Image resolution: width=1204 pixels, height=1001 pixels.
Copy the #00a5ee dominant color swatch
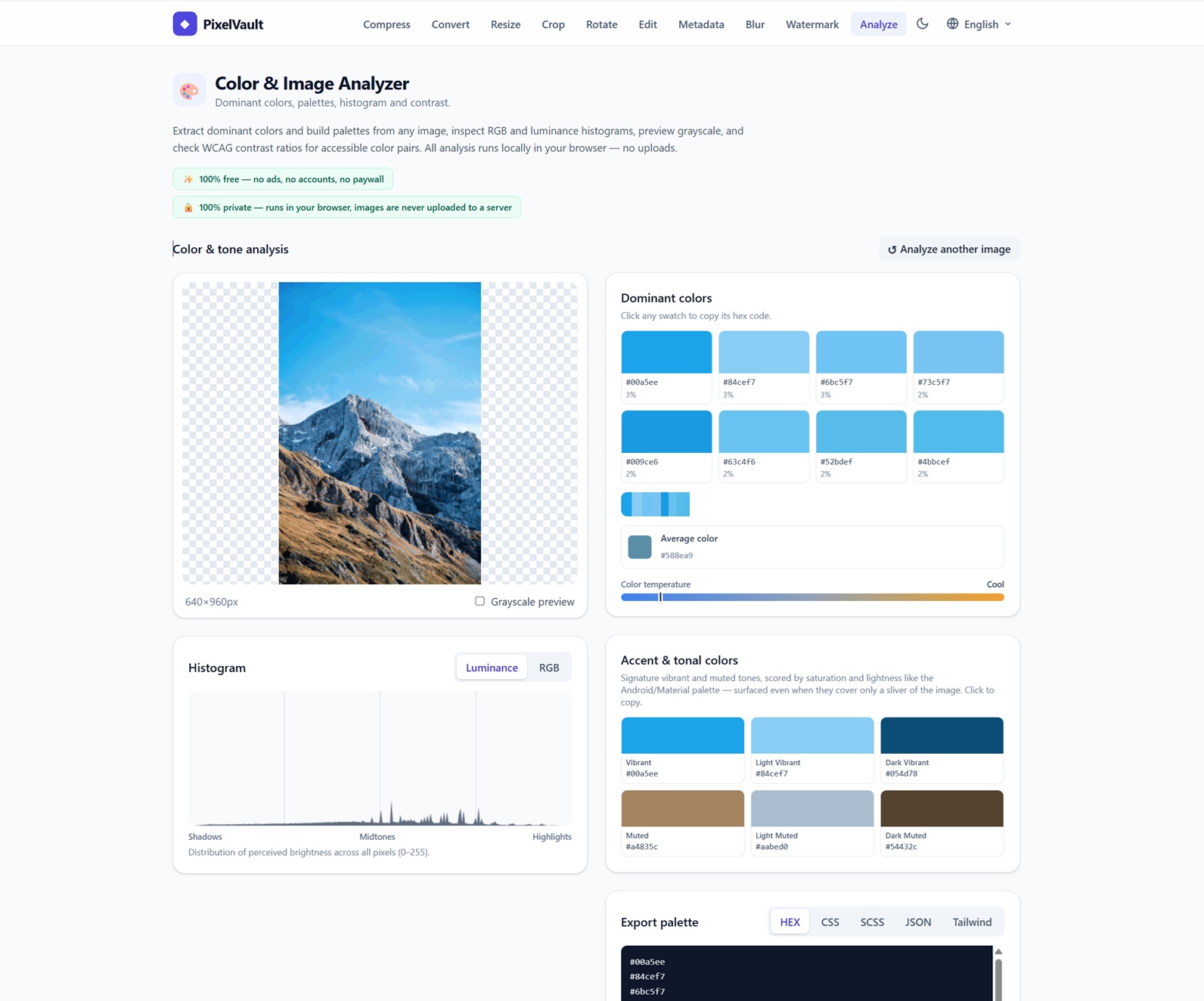click(666, 366)
